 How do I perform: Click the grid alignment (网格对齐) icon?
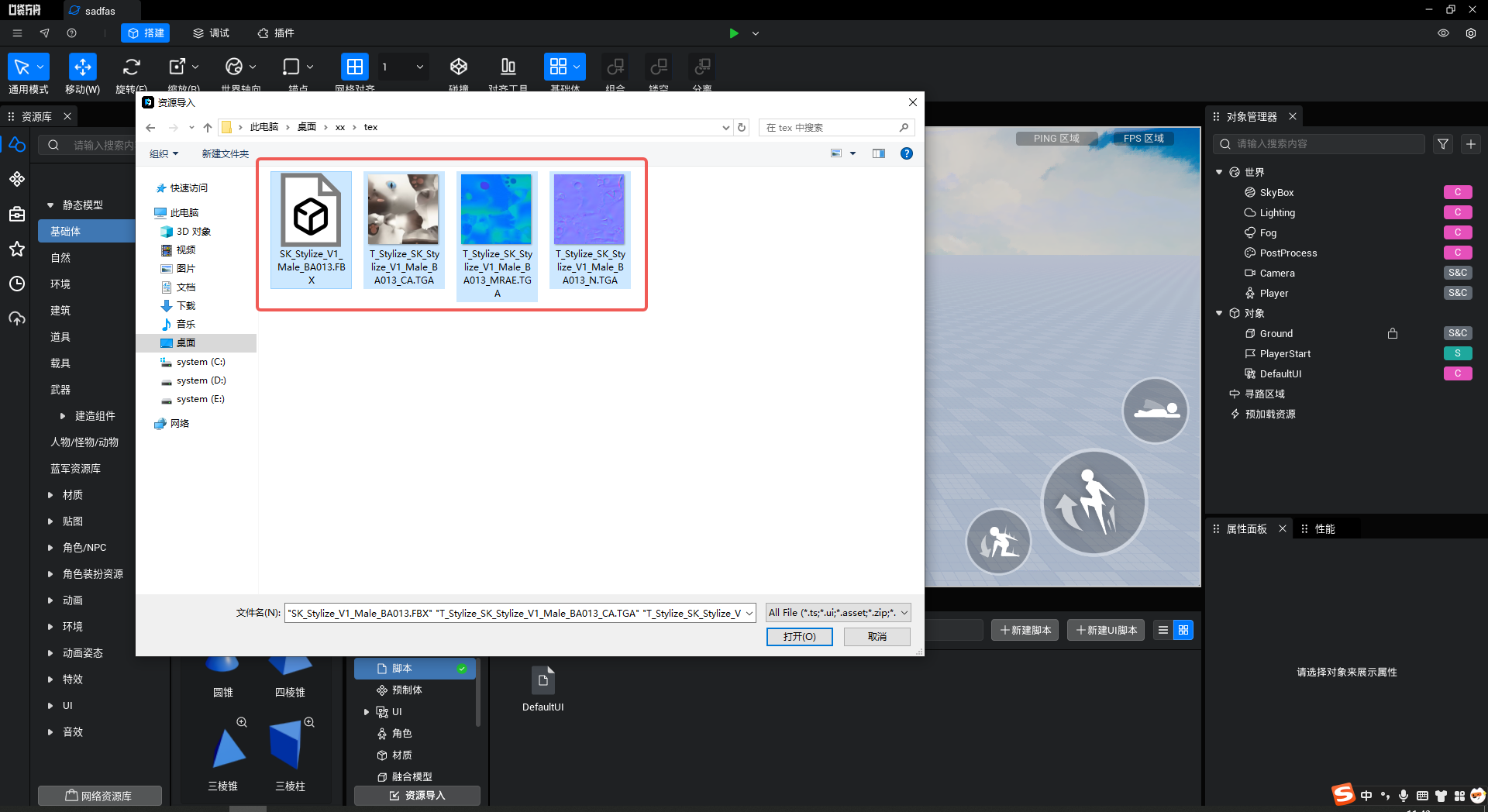coord(354,67)
